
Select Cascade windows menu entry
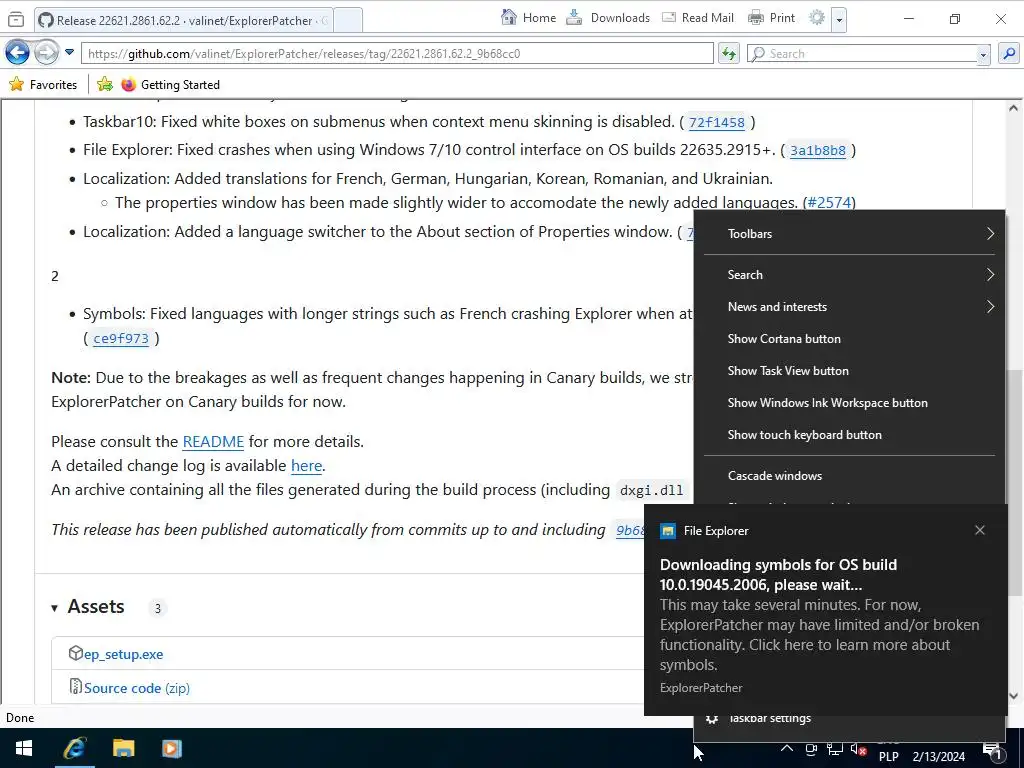(849, 476)
